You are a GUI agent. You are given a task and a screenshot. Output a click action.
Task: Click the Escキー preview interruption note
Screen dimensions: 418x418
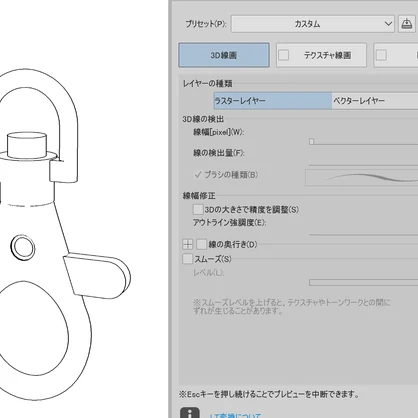point(269,394)
